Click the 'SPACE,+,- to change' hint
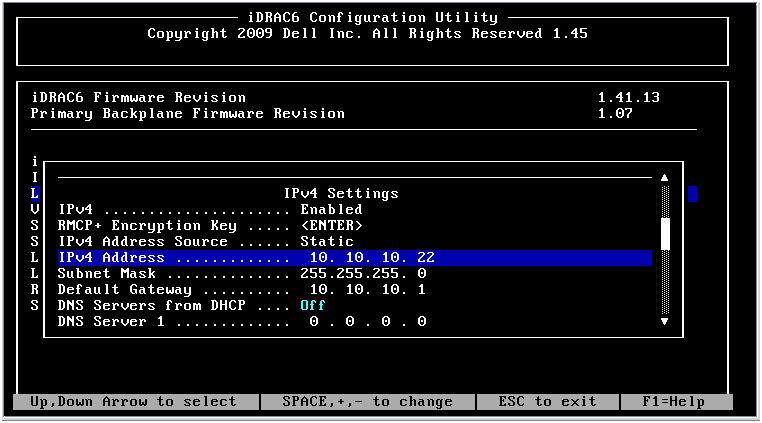Viewport: 762px width, 423px height. pos(367,402)
